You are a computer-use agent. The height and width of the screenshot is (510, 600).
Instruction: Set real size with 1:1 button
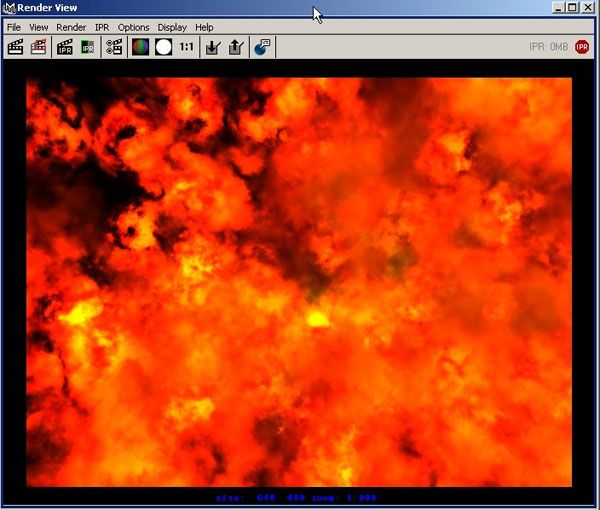click(186, 46)
